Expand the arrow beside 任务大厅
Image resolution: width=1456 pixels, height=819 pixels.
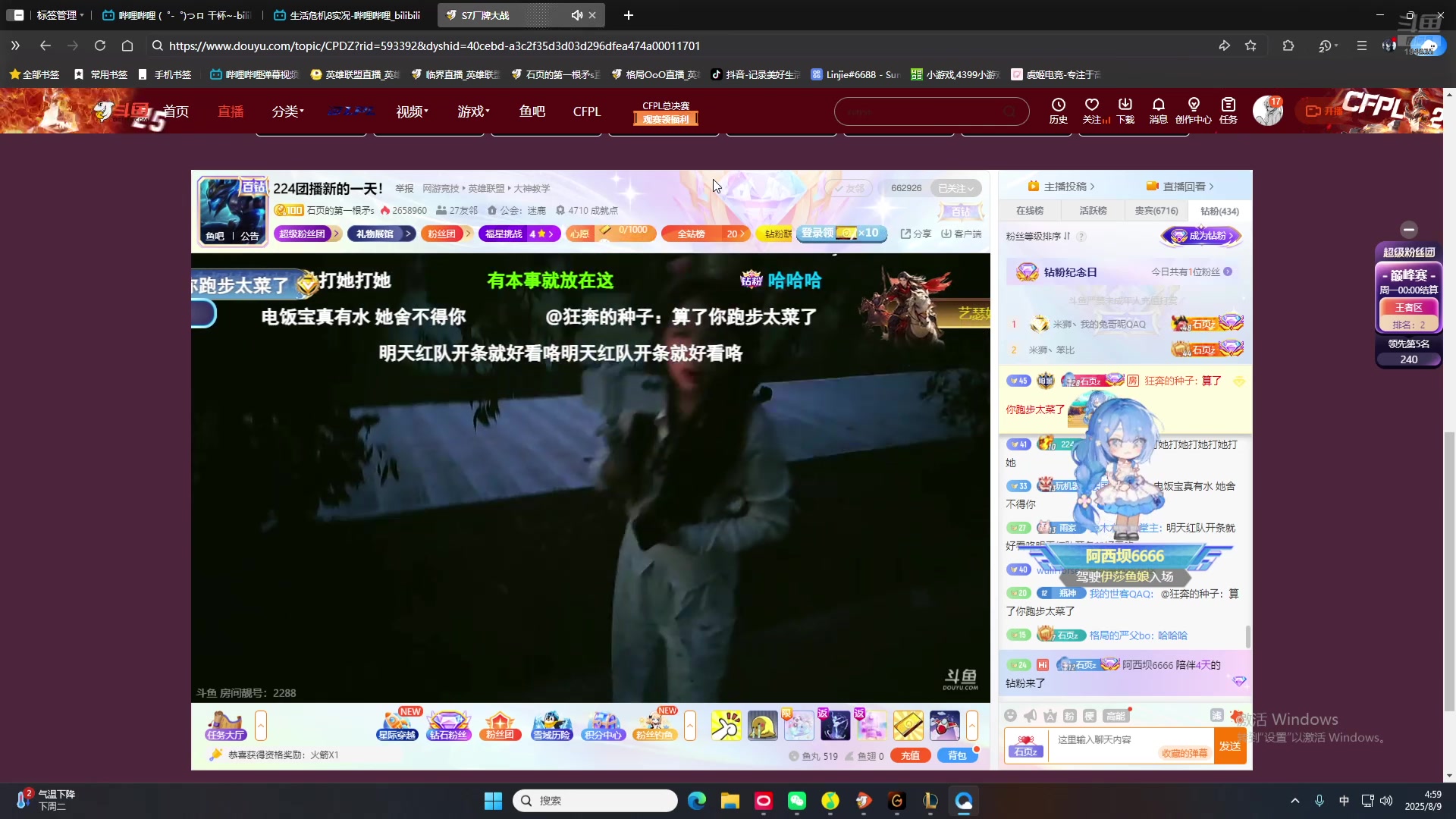tap(261, 726)
